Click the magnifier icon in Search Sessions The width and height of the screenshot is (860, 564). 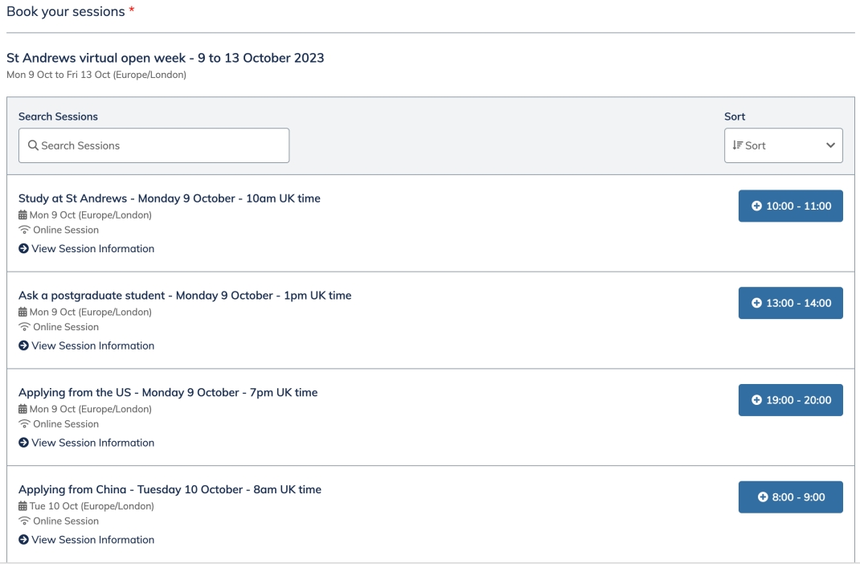(33, 146)
